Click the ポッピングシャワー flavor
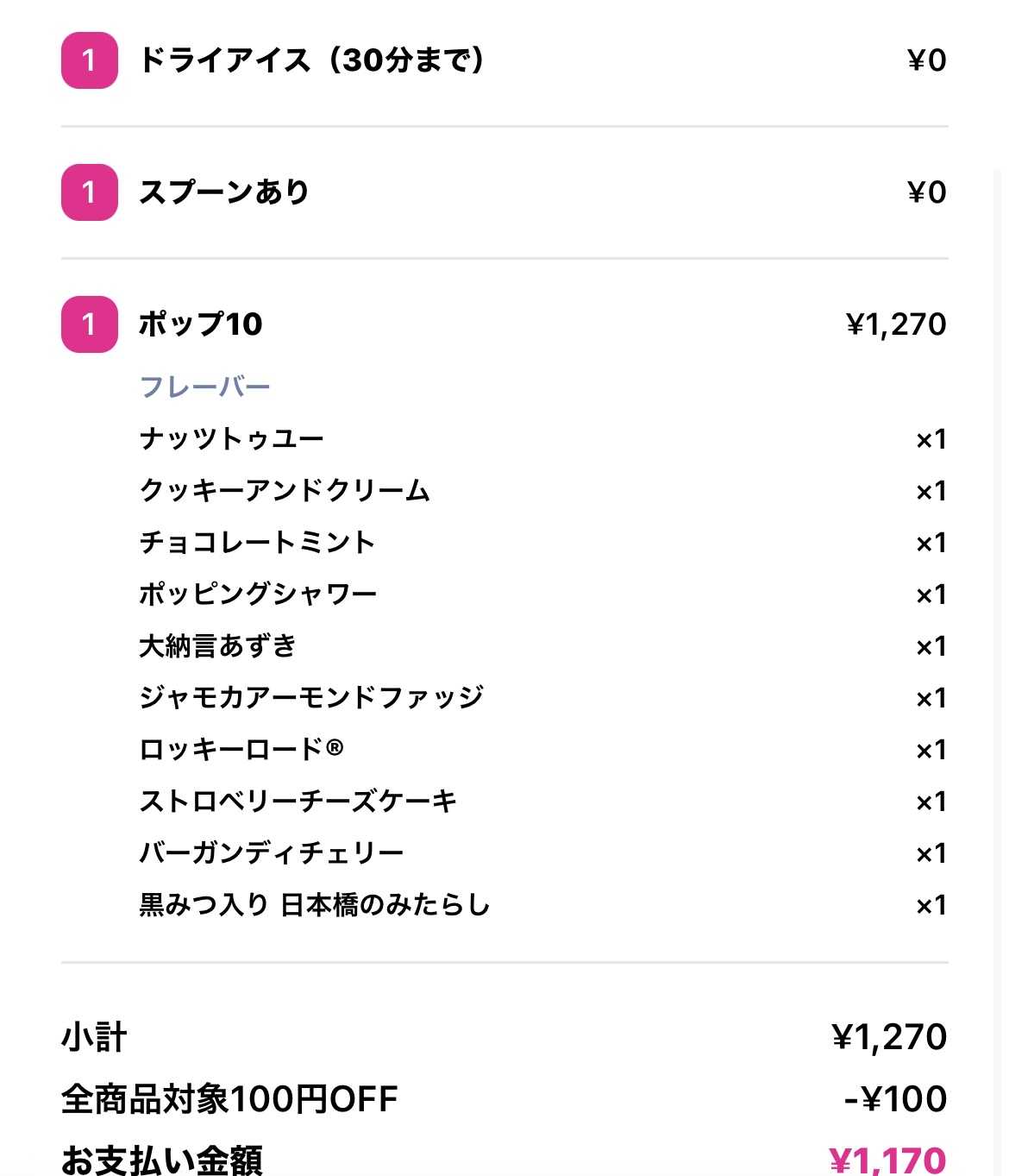The width and height of the screenshot is (1009, 1176). (x=258, y=594)
